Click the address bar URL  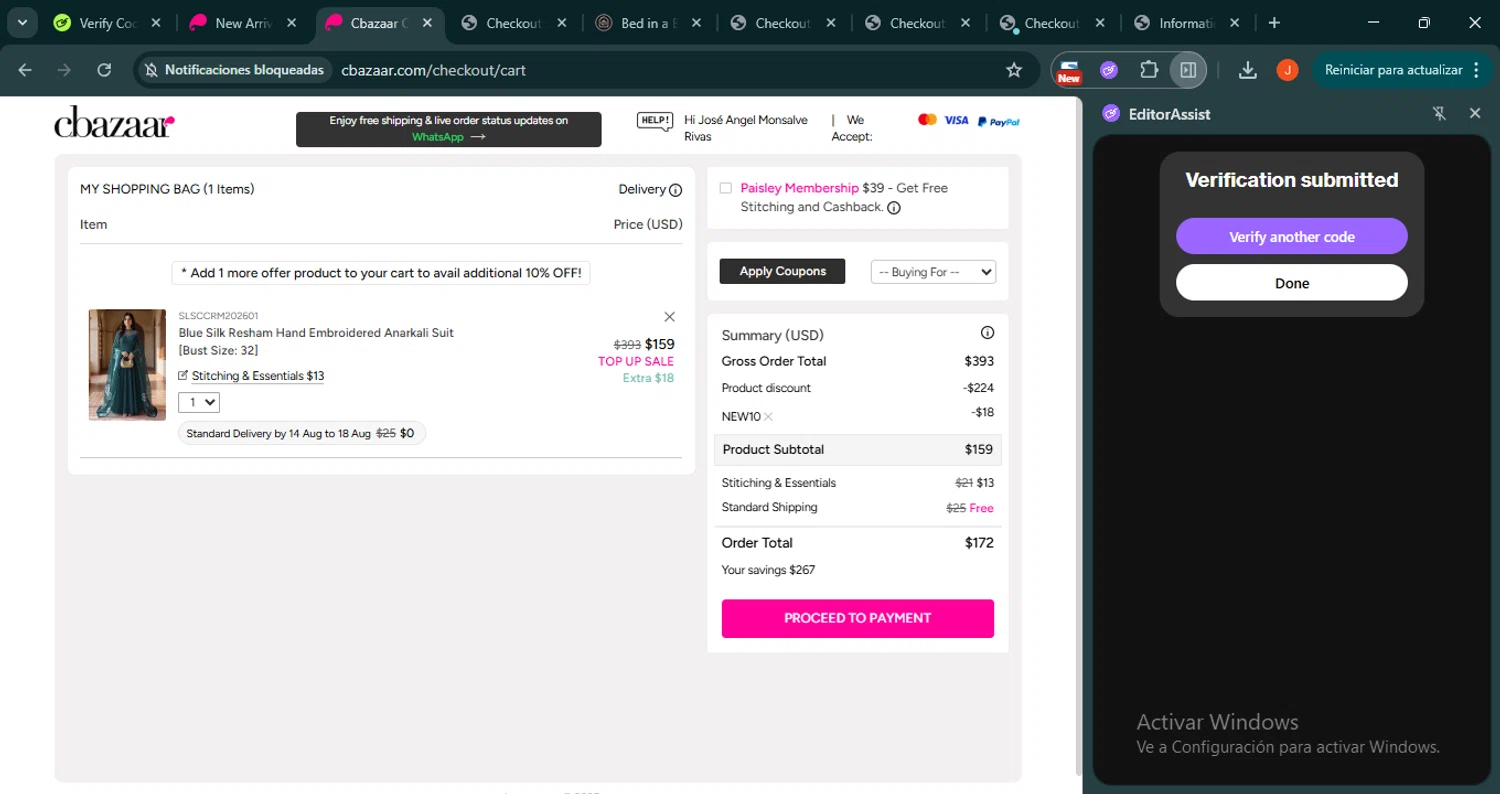click(433, 70)
